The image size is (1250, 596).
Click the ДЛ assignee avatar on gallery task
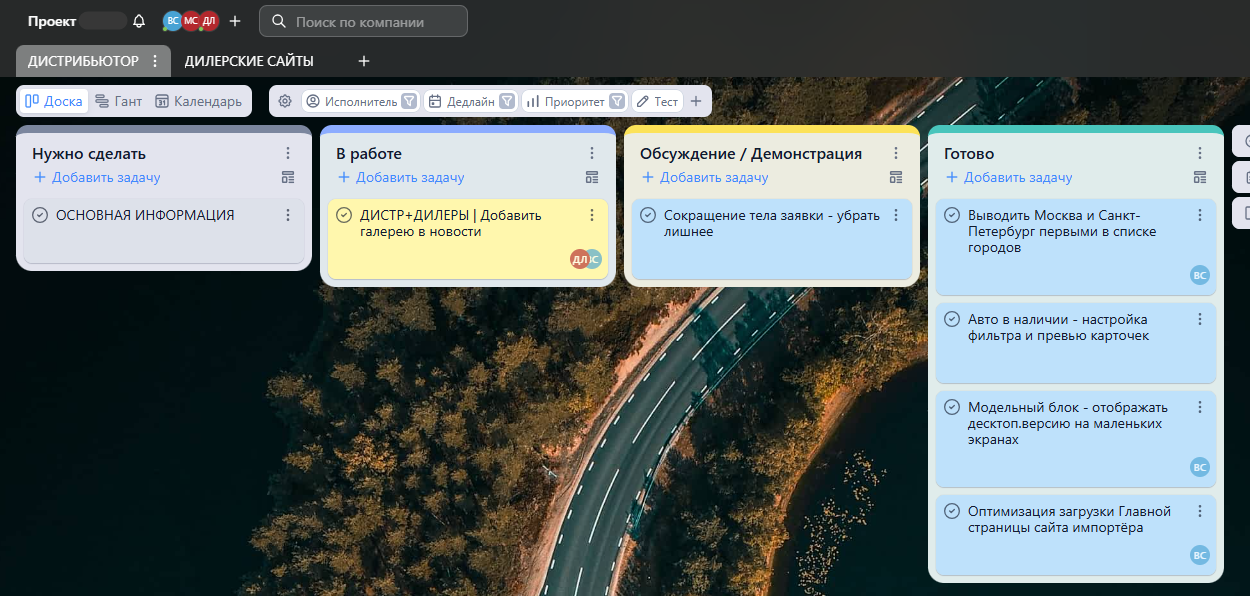pos(579,259)
